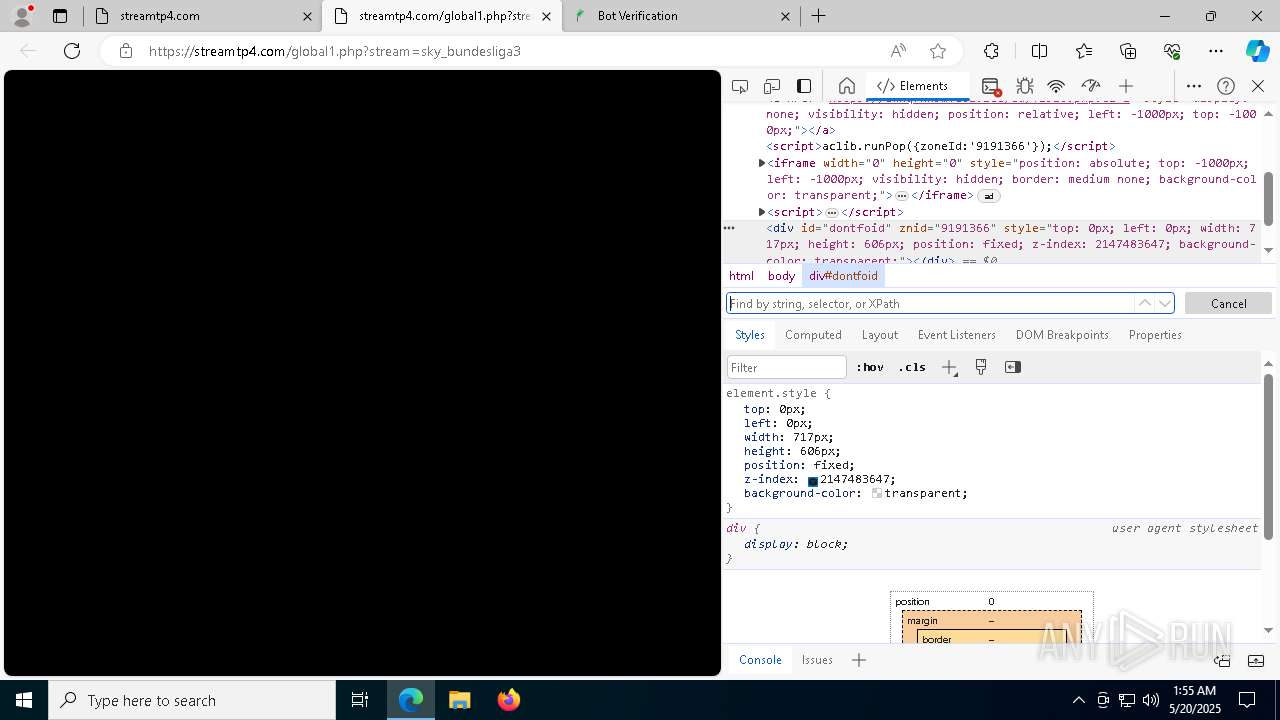This screenshot has width=1280, height=720.
Task: Open browser Extensions puzzle icon
Action: click(991, 51)
